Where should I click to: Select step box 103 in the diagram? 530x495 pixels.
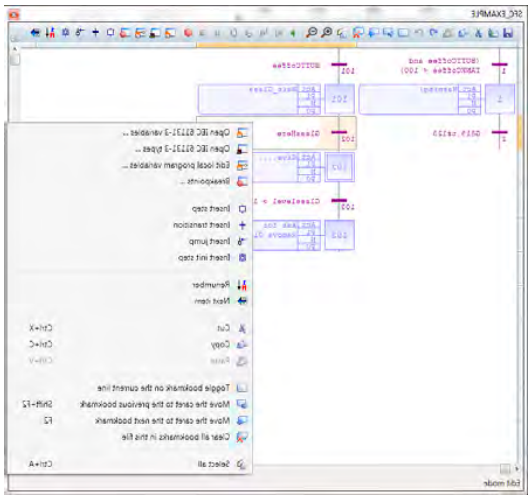pos(339,235)
